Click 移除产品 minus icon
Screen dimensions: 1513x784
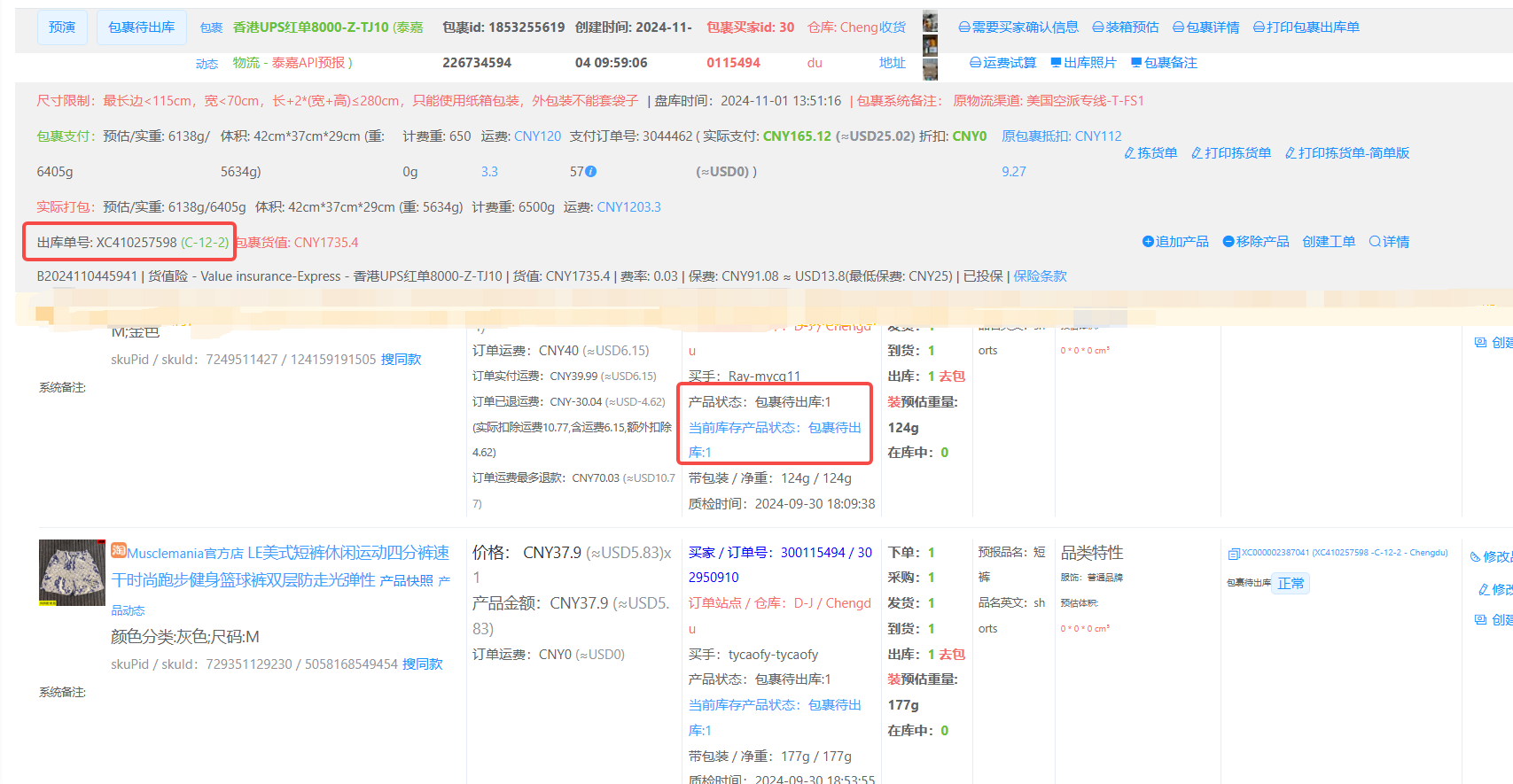(1228, 242)
